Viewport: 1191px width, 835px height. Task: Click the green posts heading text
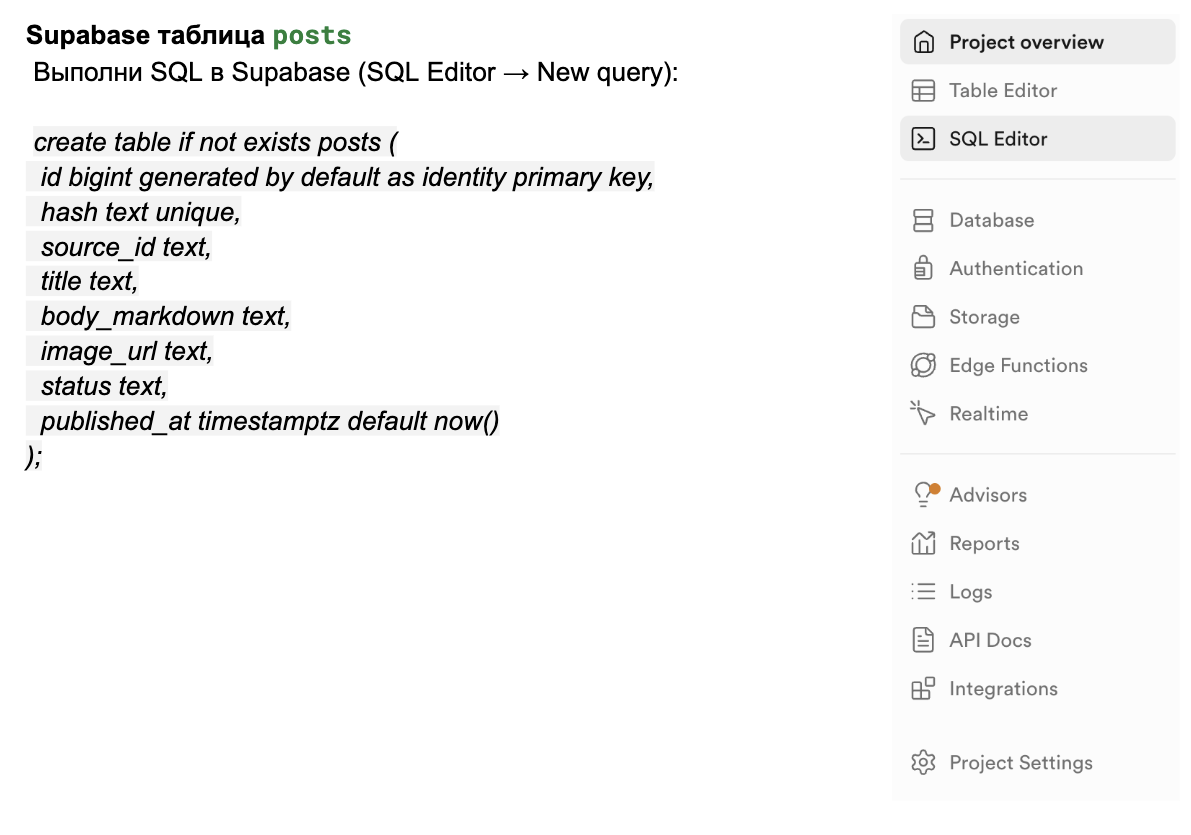[x=312, y=36]
